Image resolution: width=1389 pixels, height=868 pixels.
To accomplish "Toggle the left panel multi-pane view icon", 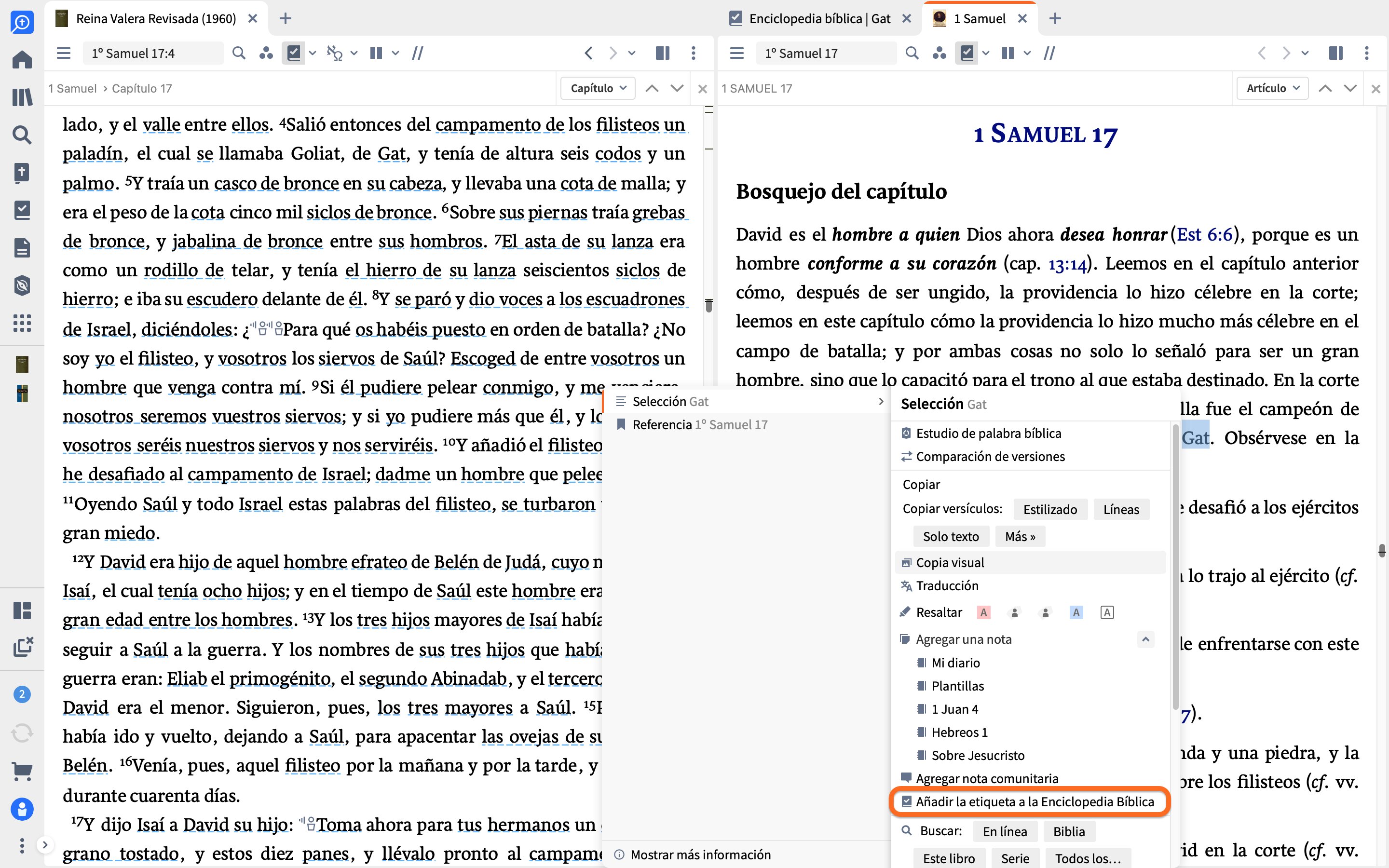I will pyautogui.click(x=662, y=54).
